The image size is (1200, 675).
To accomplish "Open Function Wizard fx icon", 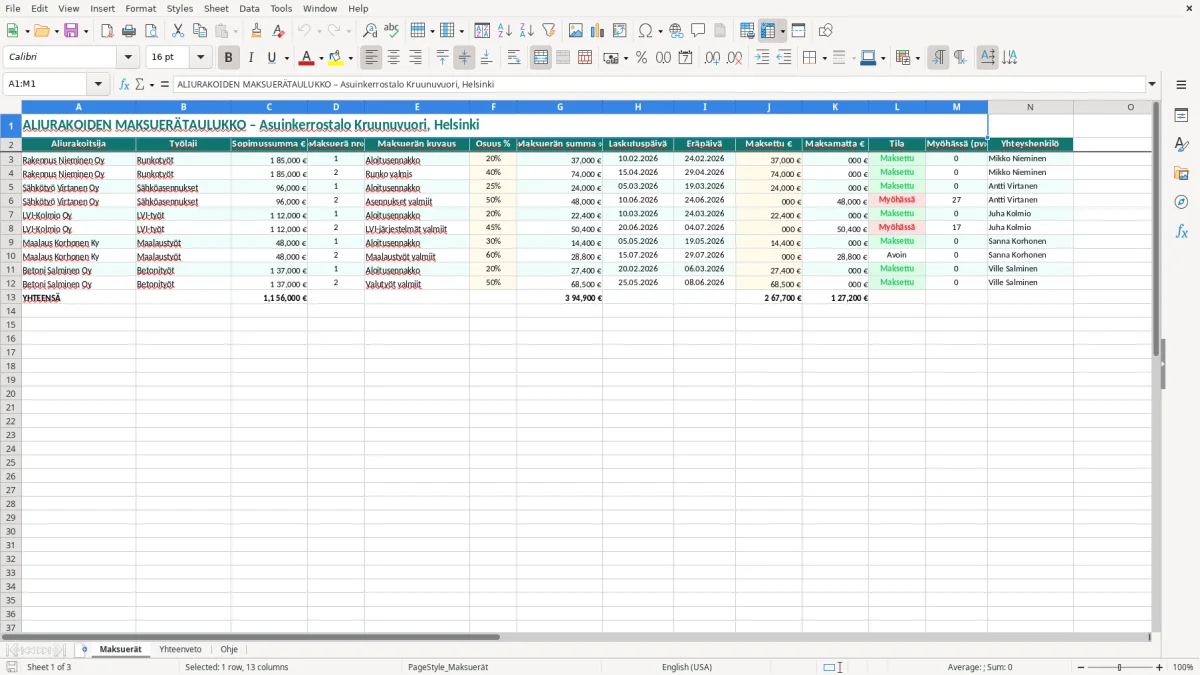I will point(124,84).
